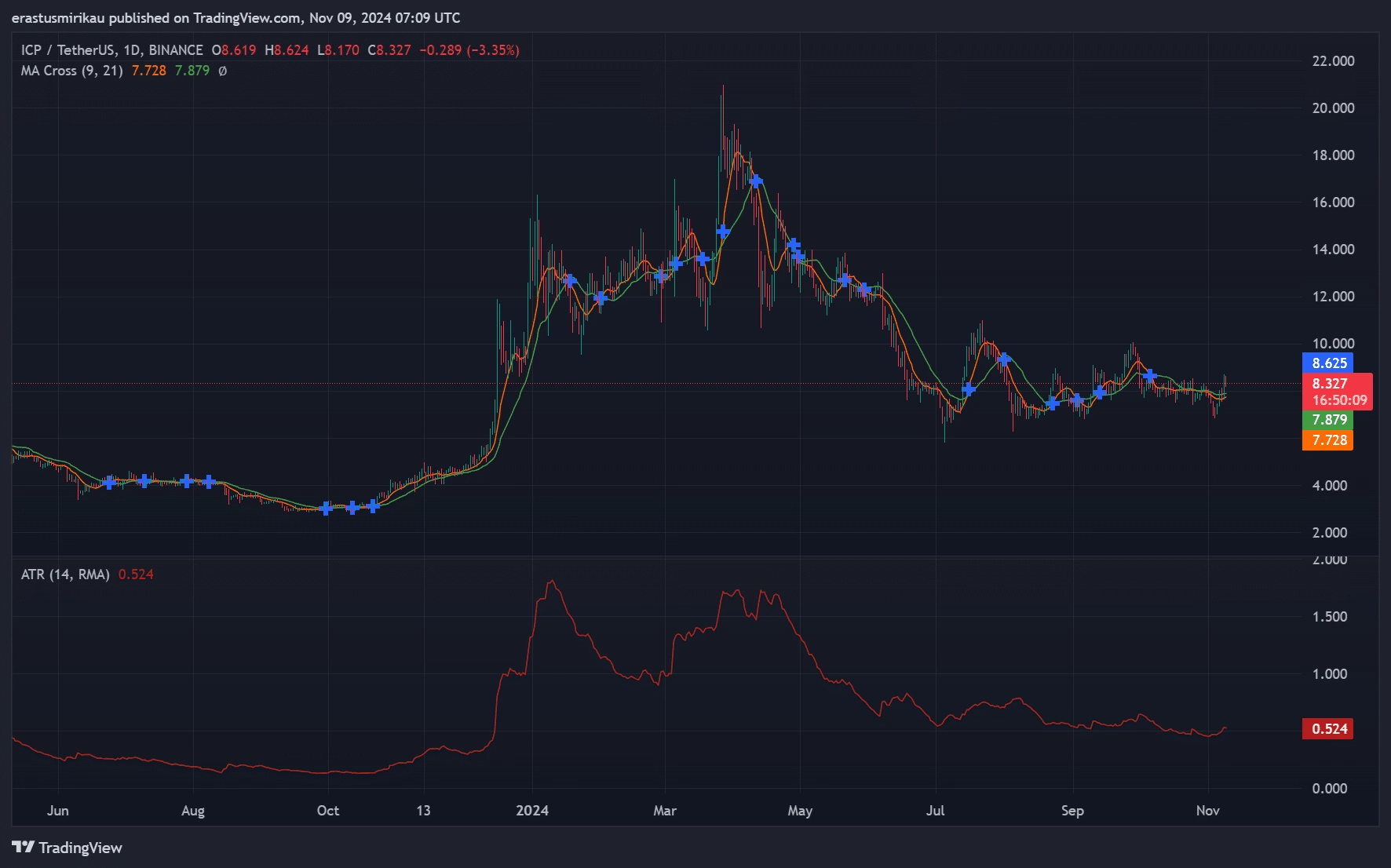This screenshot has height=868, width=1391.
Task: Click the 14.000 price axis label
Action: (1333, 250)
